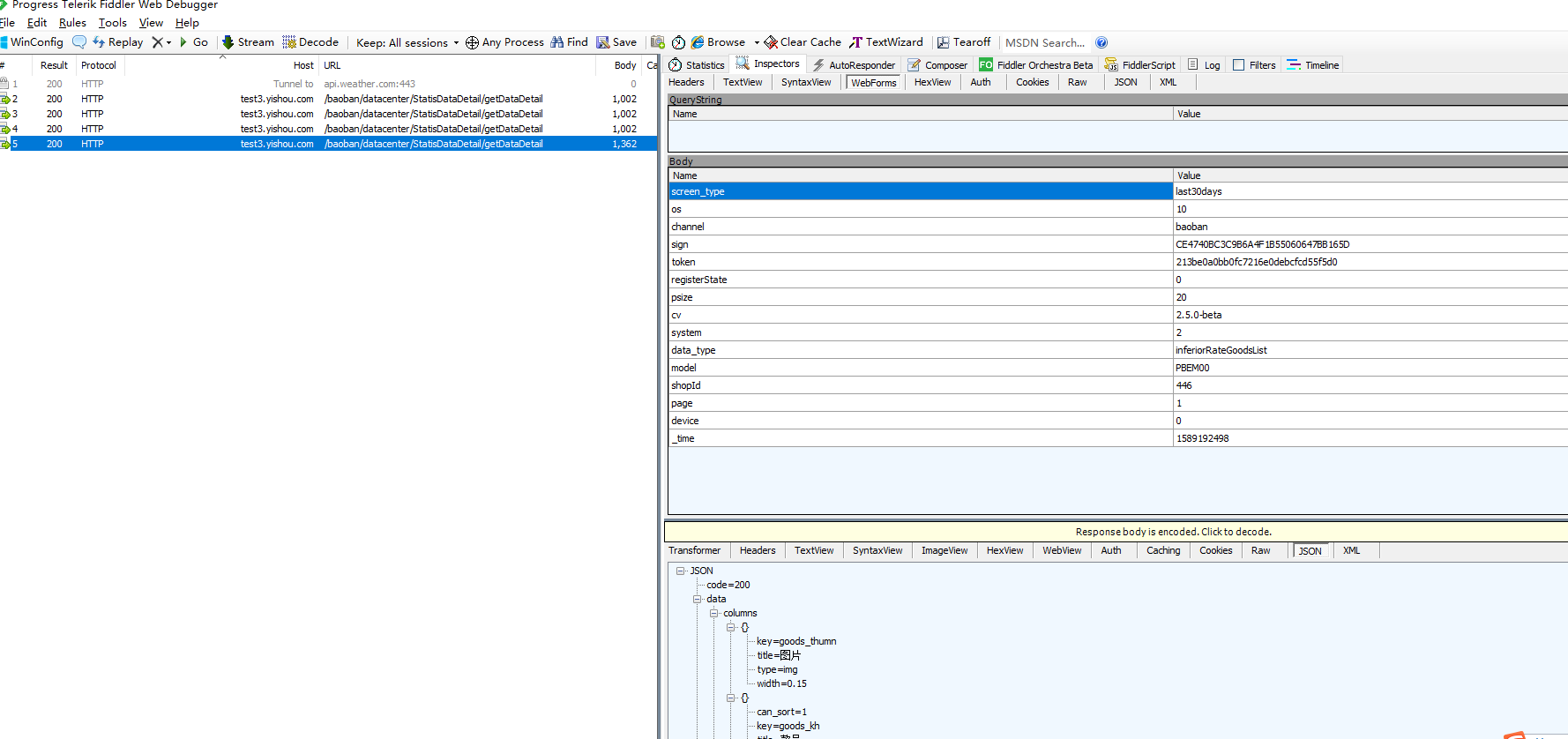This screenshot has height=739, width=1568.
Task: Collapse the columns tree node
Action: (714, 613)
